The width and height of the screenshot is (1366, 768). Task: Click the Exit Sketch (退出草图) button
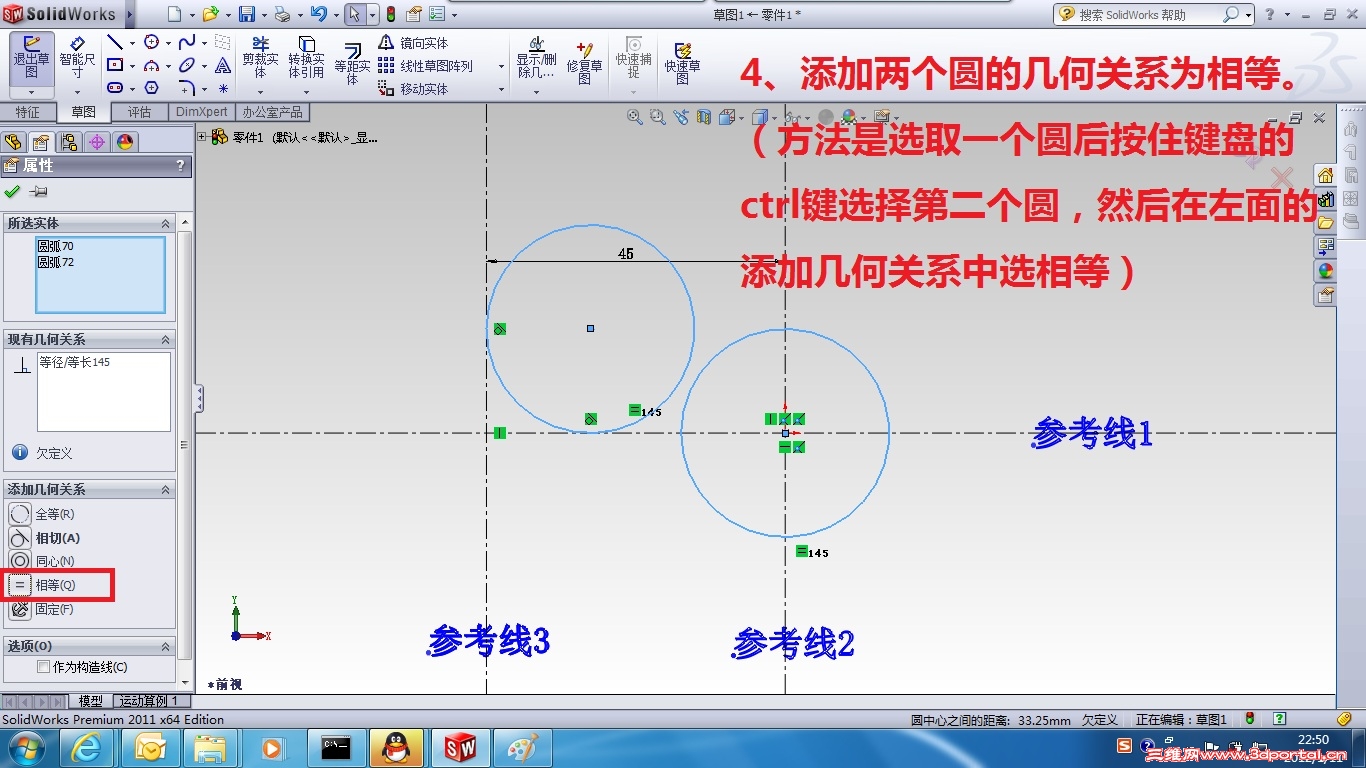click(31, 59)
